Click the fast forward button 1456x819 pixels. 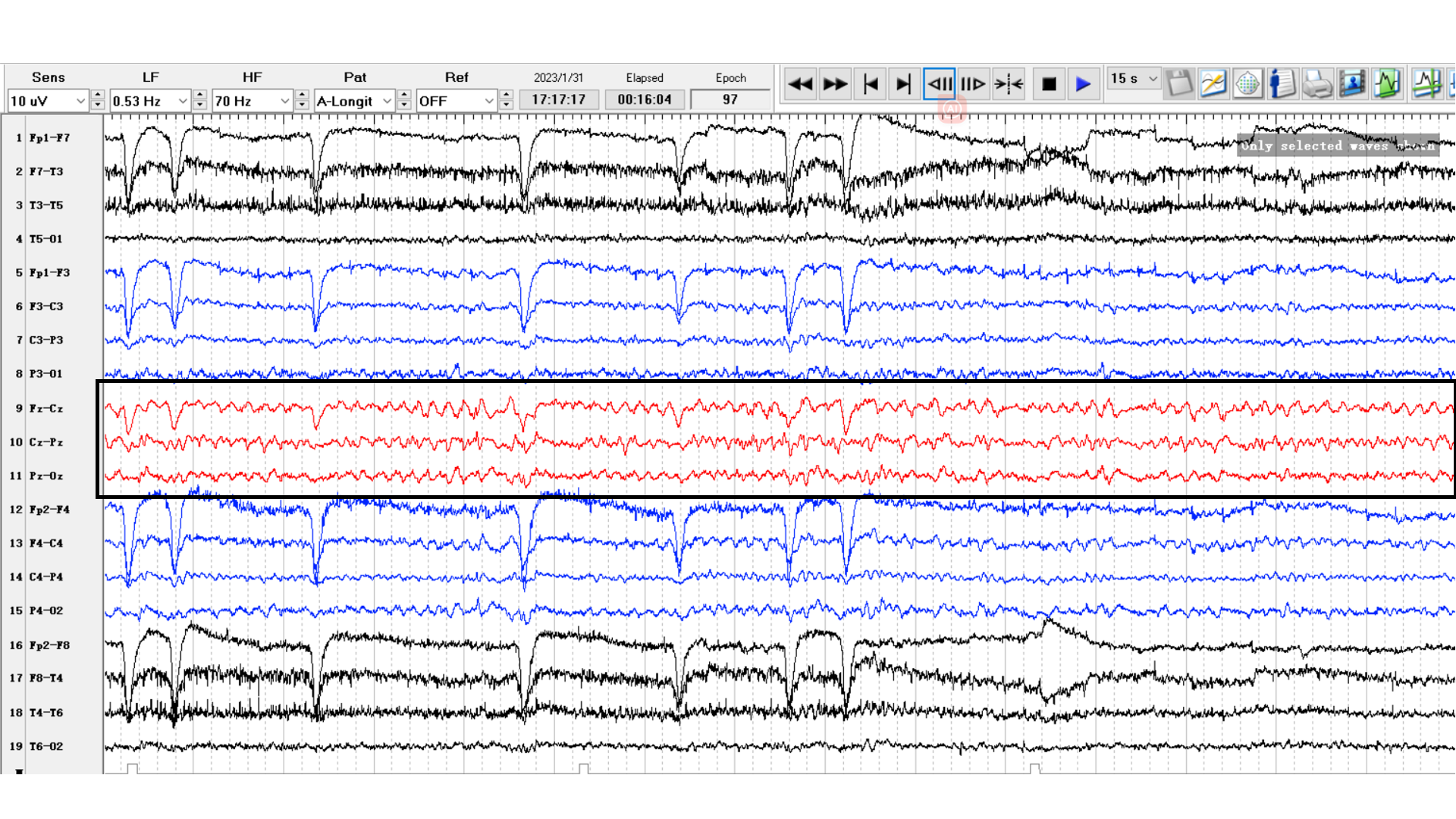(x=835, y=84)
